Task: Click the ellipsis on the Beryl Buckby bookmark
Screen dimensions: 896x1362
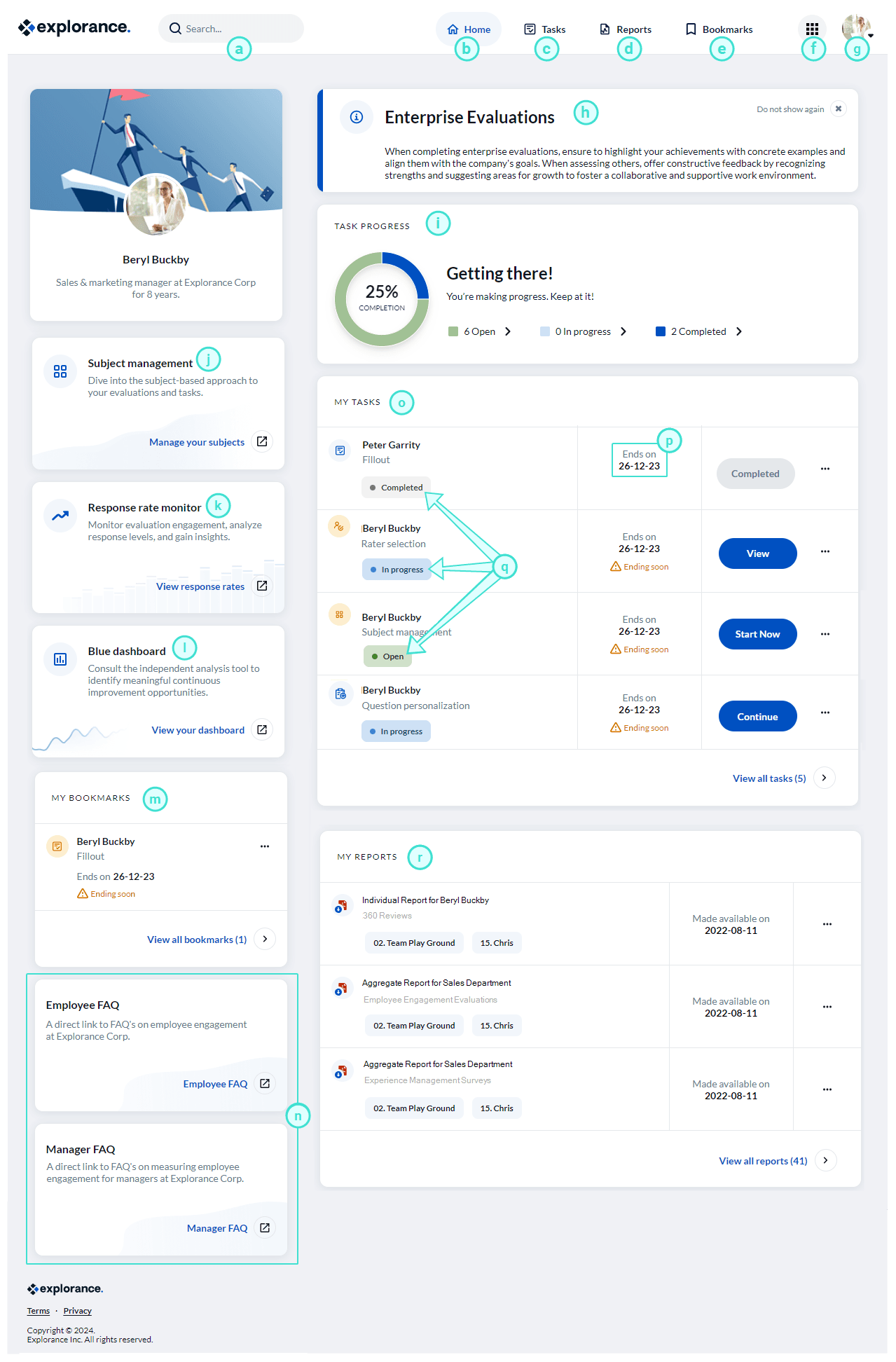Action: pyautogui.click(x=265, y=846)
